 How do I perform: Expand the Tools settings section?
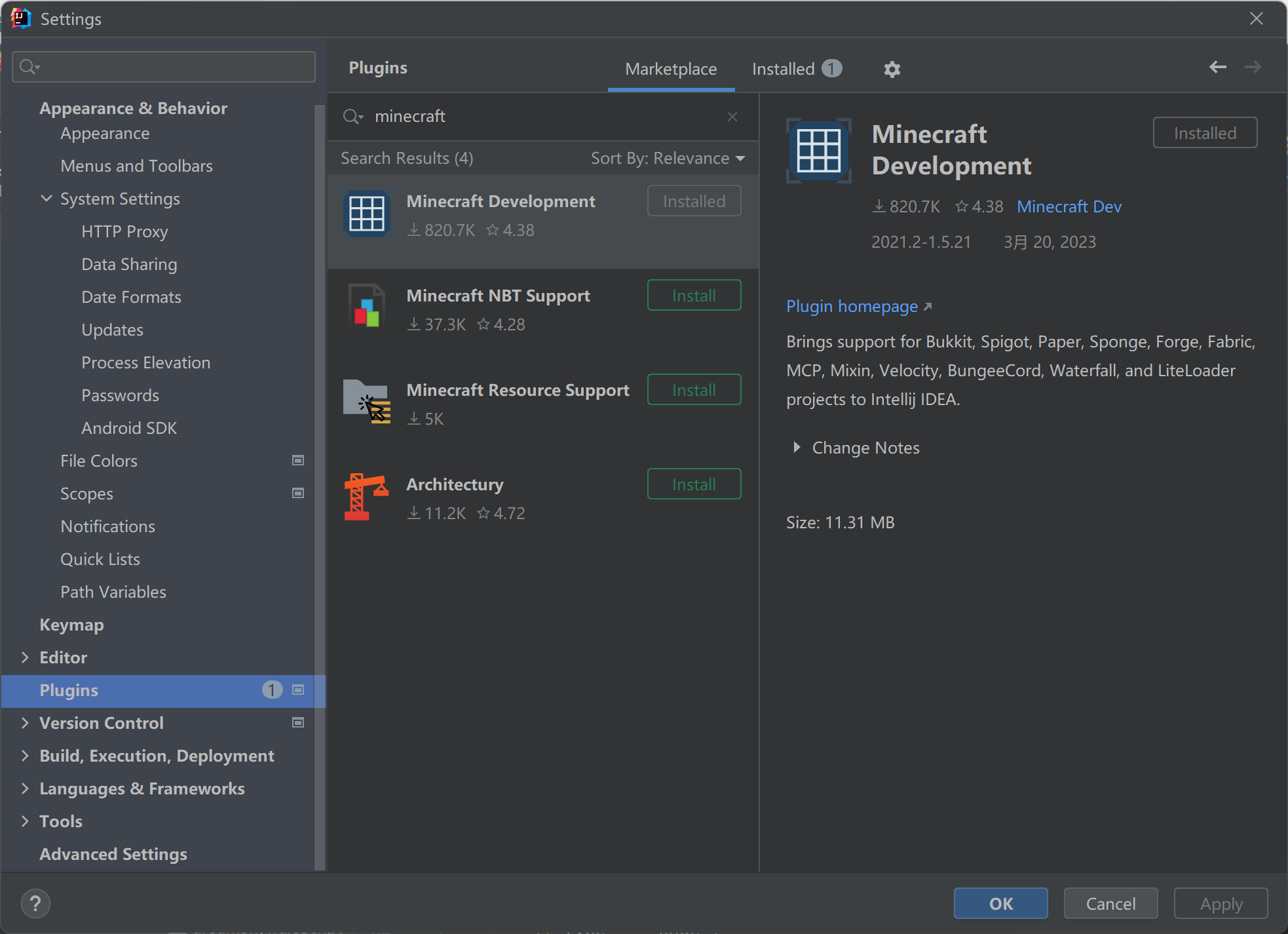point(26,821)
